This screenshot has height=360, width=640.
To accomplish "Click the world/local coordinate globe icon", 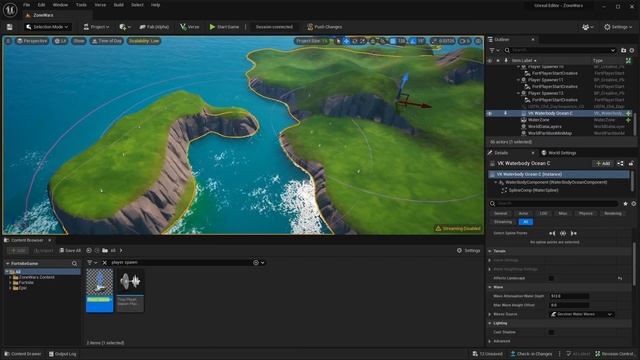I will click(x=373, y=41).
